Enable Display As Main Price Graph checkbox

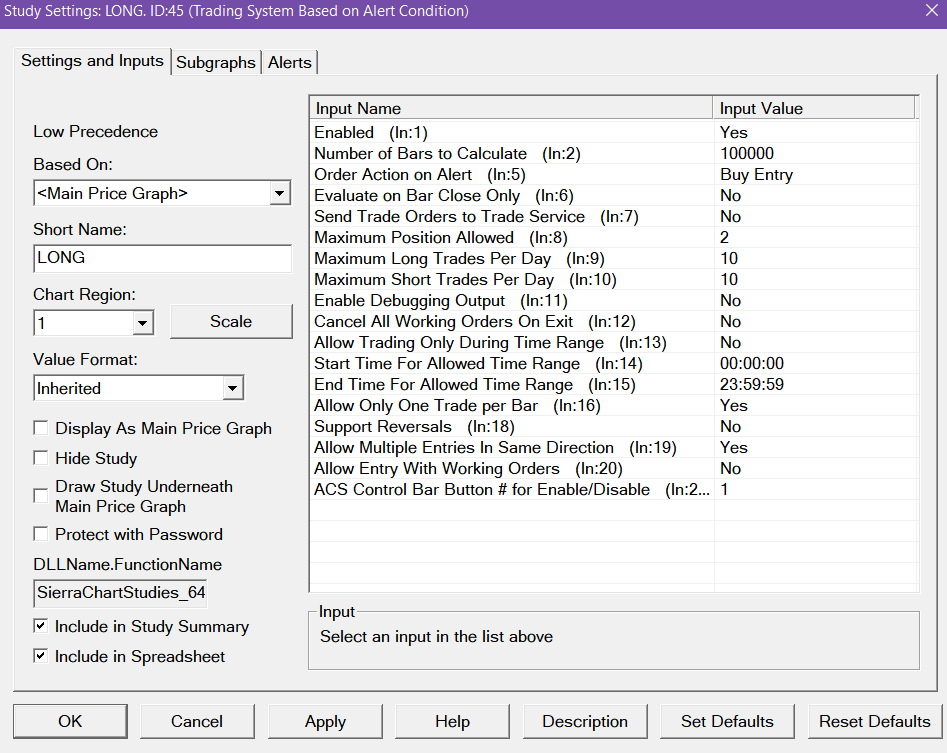41,428
